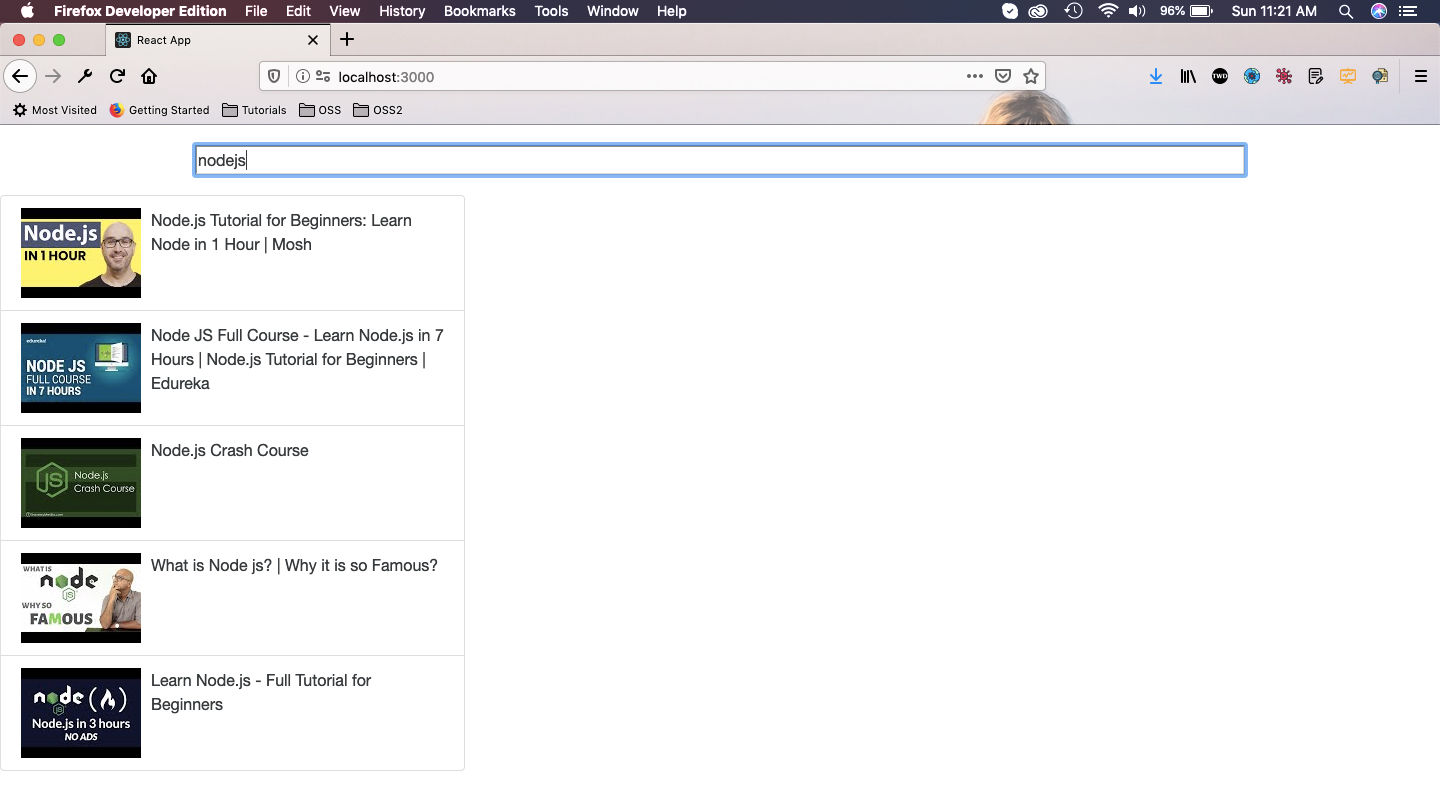Viewport: 1440px width, 811px height.
Task: Open developer tools wrench icon
Action: pyautogui.click(x=85, y=76)
